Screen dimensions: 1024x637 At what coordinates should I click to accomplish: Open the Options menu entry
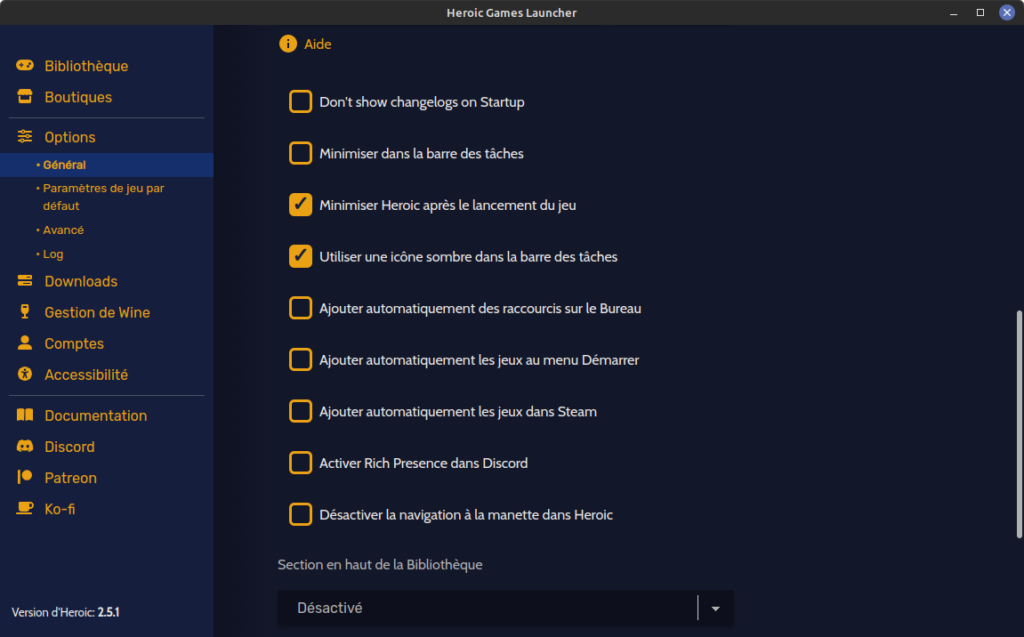70,137
